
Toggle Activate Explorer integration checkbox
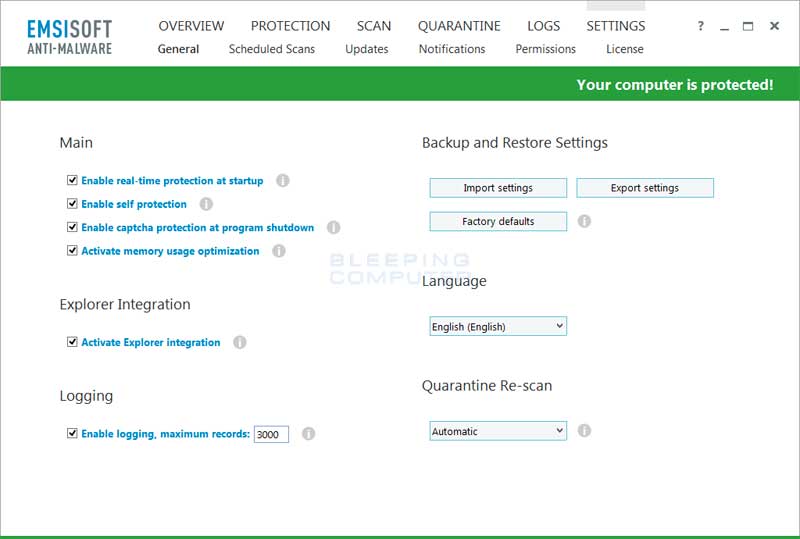pos(72,342)
